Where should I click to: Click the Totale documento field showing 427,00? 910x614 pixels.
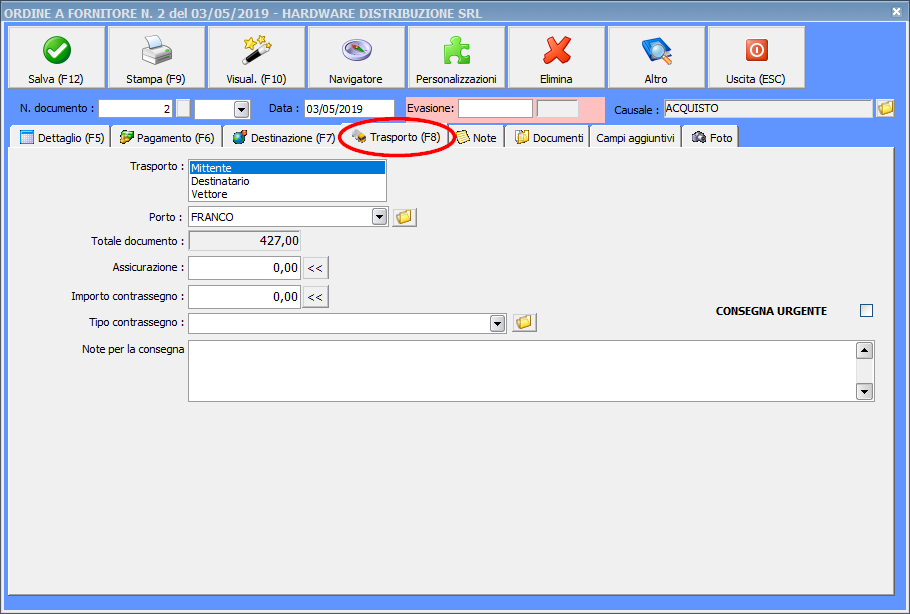point(244,240)
